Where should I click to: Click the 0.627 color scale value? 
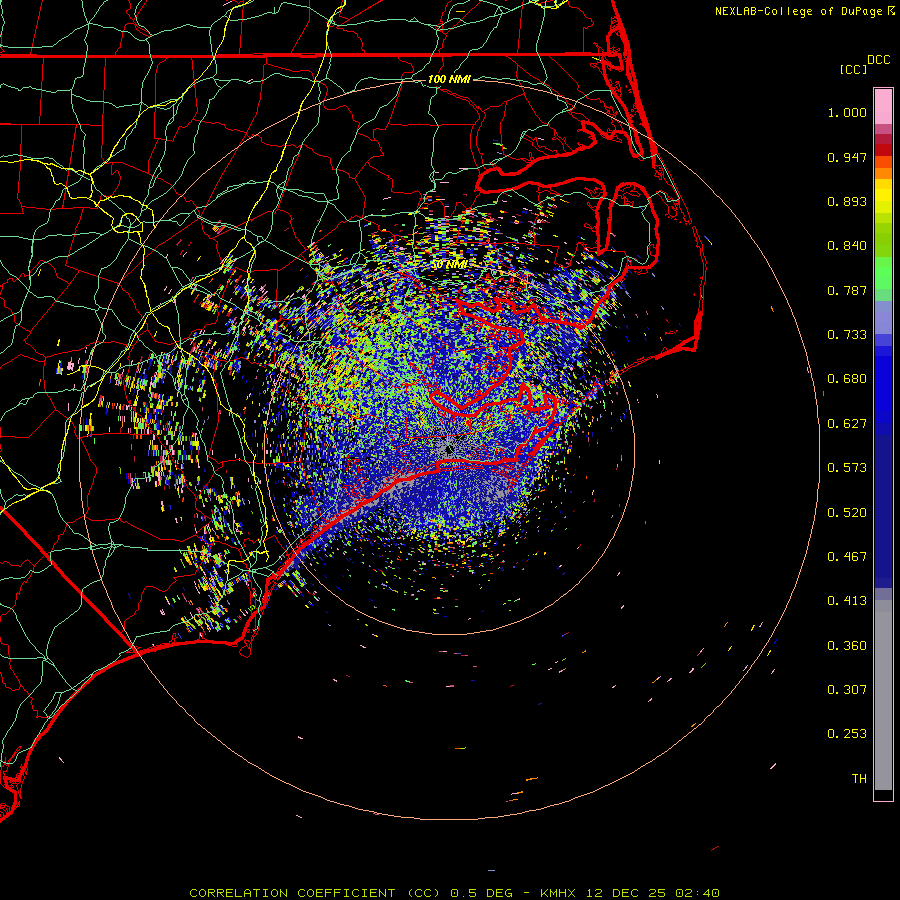pyautogui.click(x=847, y=424)
